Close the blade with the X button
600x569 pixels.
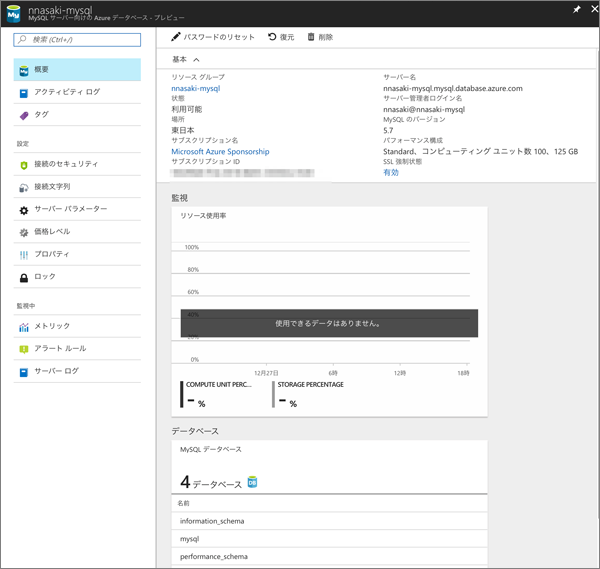click(x=594, y=9)
